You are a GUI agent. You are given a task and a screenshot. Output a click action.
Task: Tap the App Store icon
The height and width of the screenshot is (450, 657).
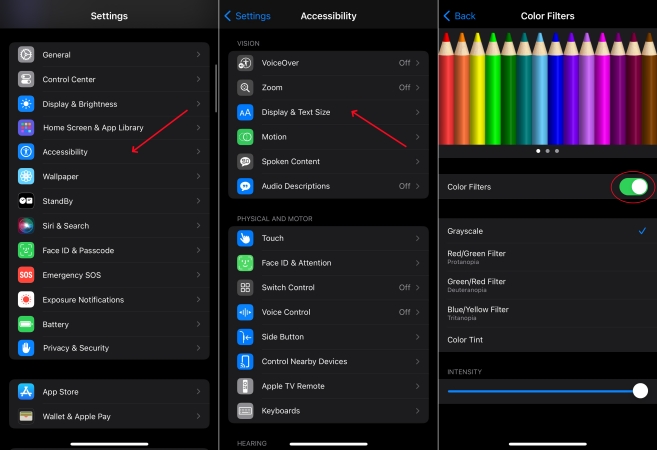[x=26, y=392]
